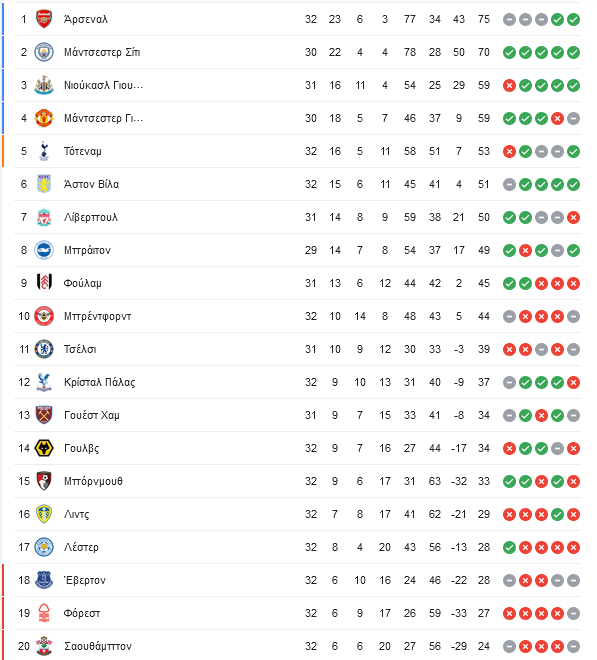Open the Άστον Βίλα team link
This screenshot has height=660, width=597.
(91, 184)
